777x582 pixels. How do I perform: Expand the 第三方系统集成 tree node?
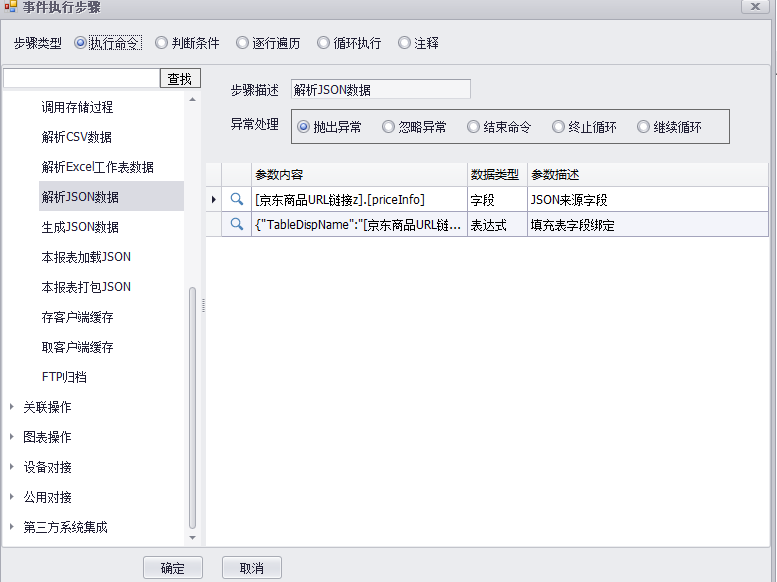coord(12,527)
